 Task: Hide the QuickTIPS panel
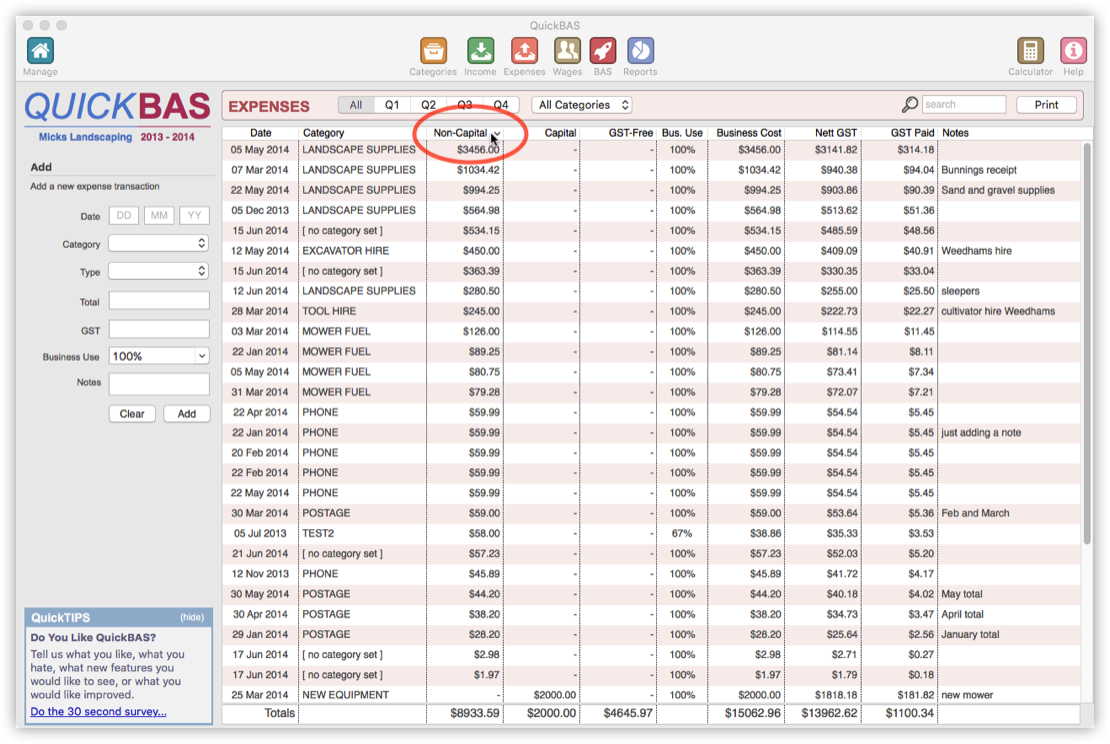click(191, 618)
